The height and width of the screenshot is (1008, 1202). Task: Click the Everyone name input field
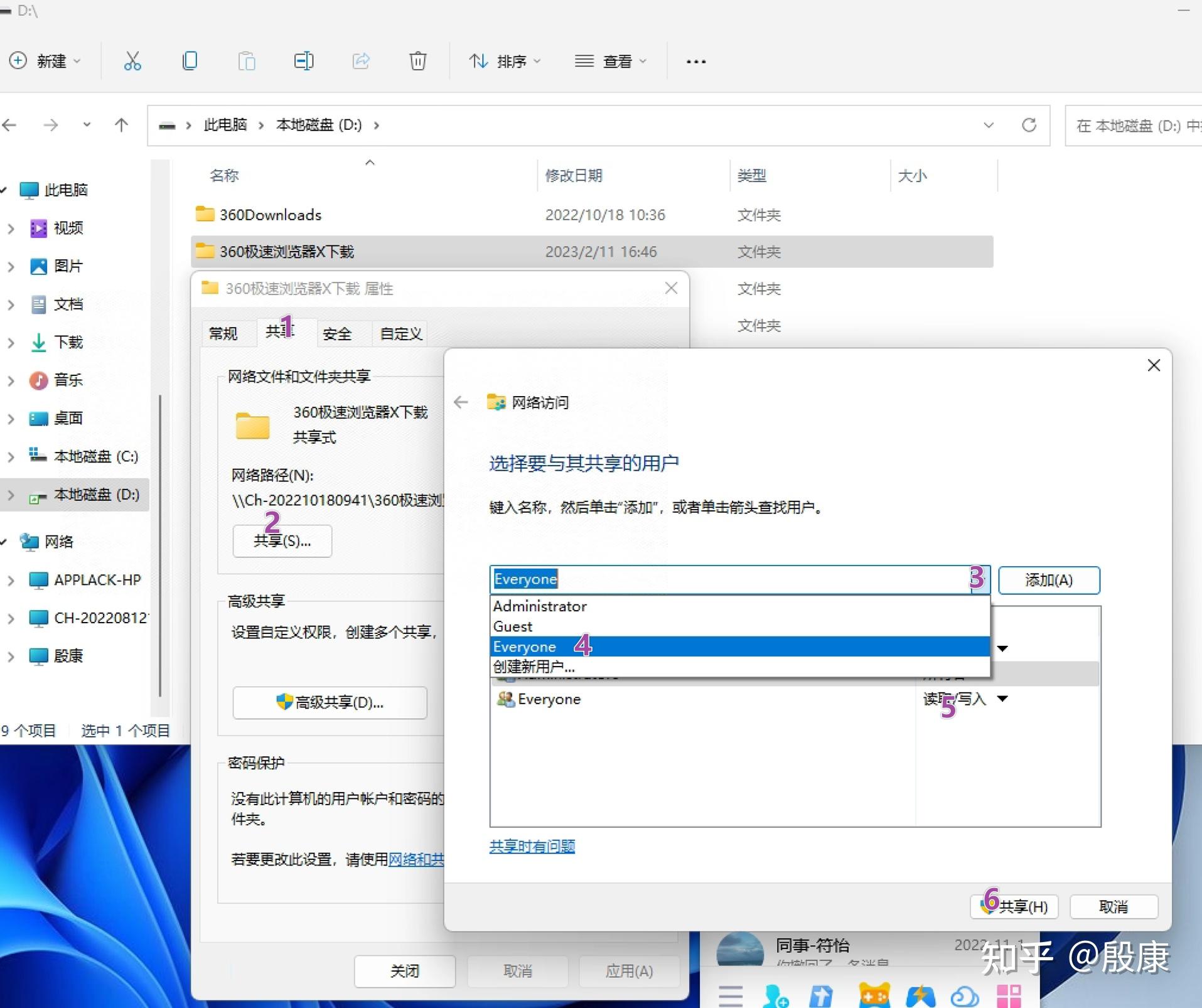tap(731, 579)
